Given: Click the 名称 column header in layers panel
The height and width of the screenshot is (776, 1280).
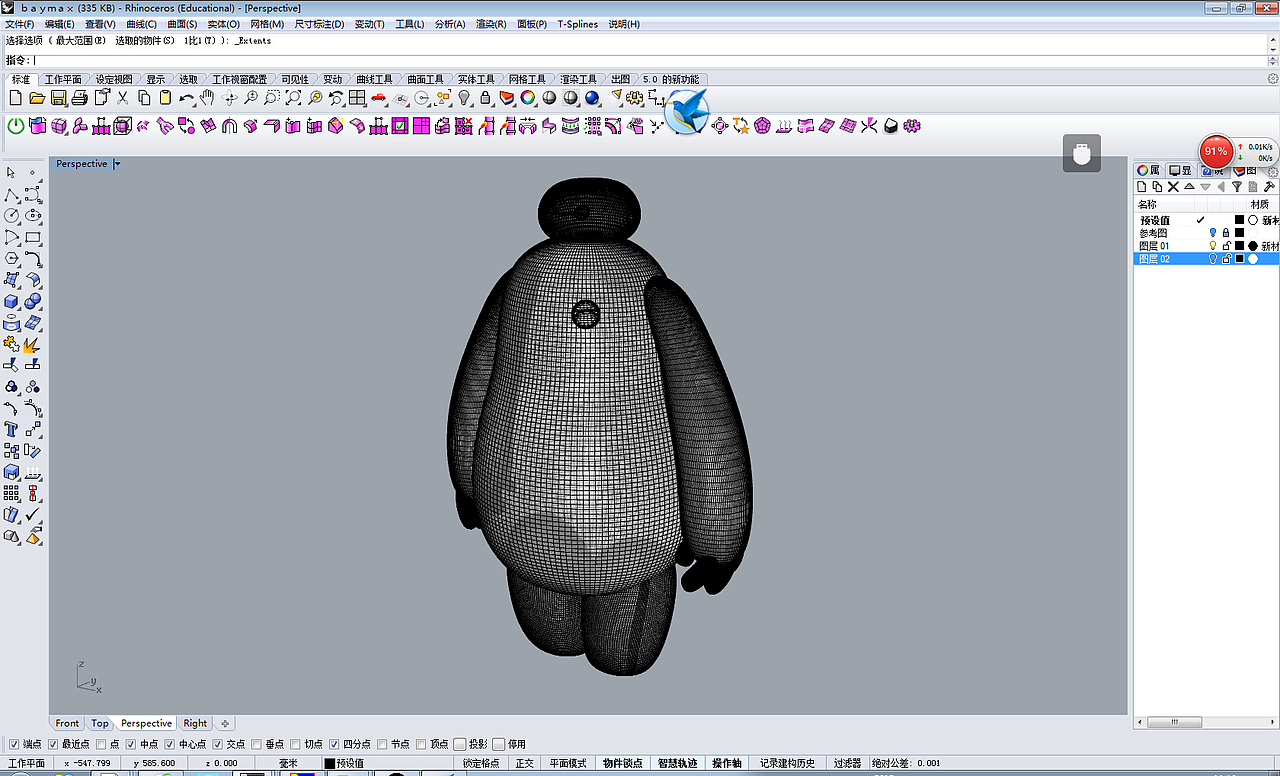Looking at the screenshot, I should [1147, 204].
